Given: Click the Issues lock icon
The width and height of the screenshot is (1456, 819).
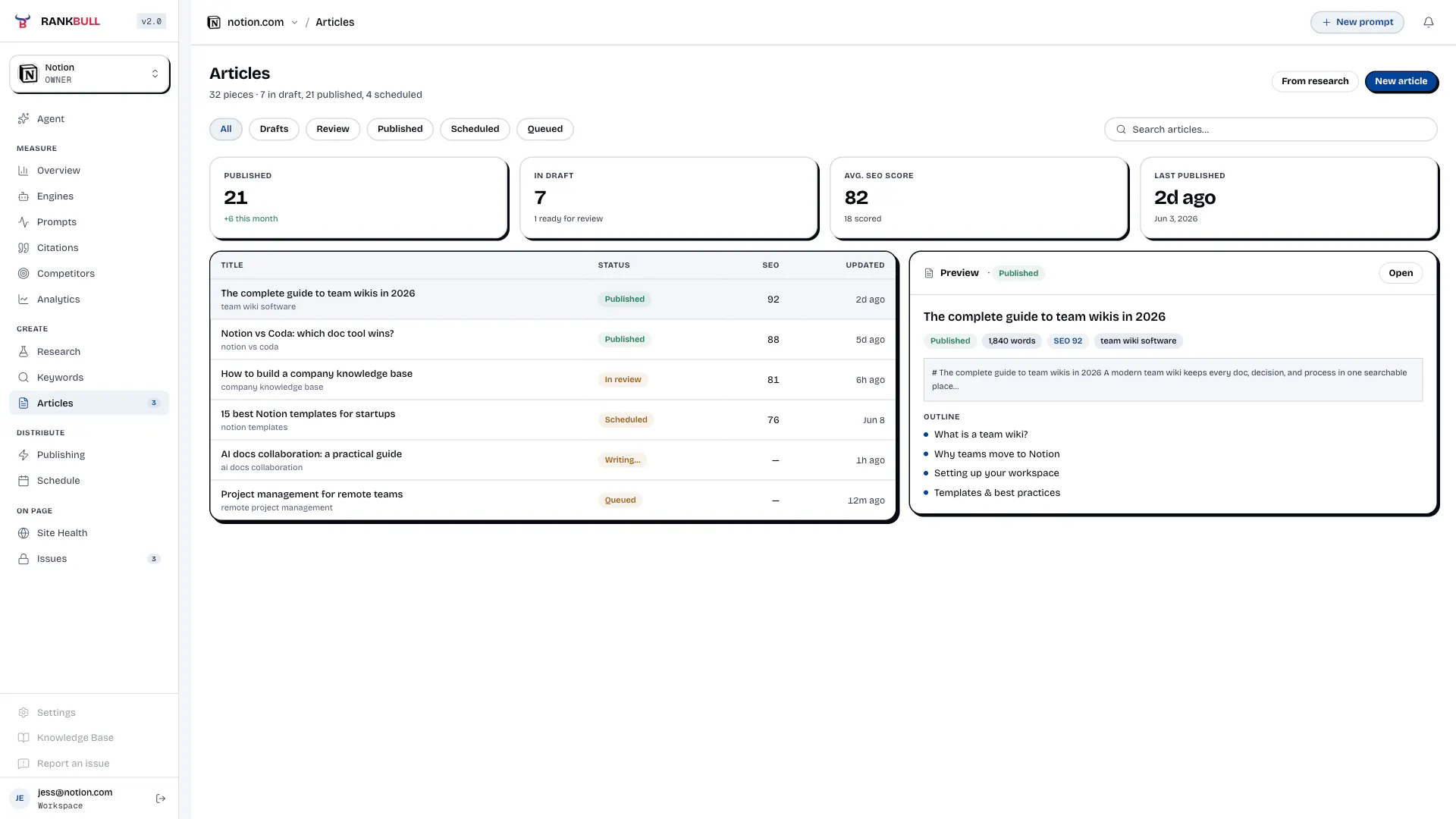Looking at the screenshot, I should coord(24,559).
